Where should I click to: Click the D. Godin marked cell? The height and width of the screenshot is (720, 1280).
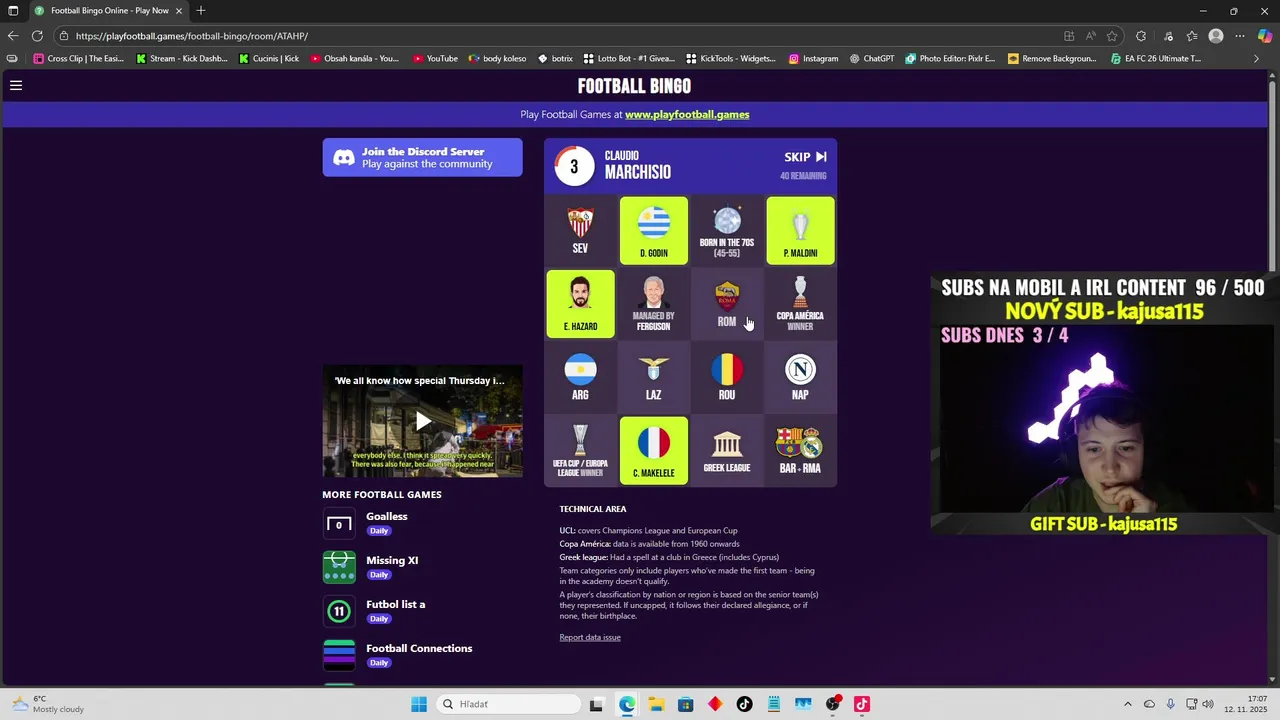654,231
